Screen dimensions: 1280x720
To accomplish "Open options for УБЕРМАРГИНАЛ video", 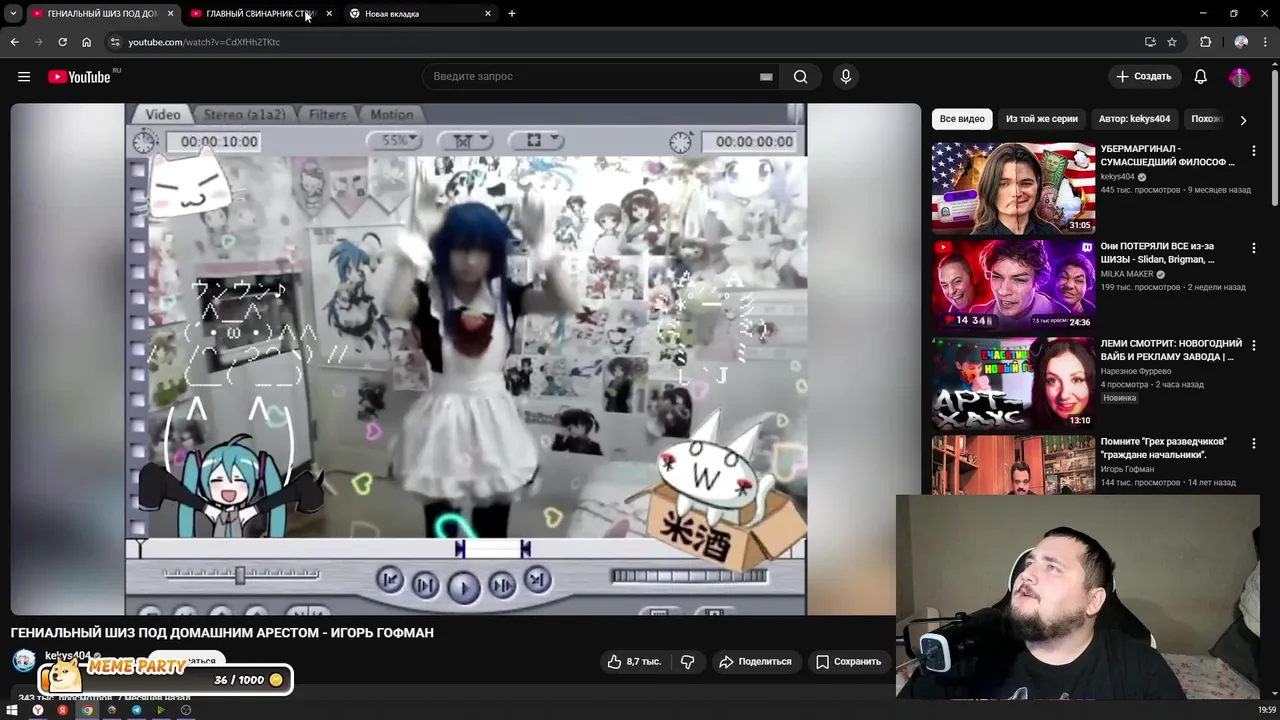I will [x=1253, y=151].
